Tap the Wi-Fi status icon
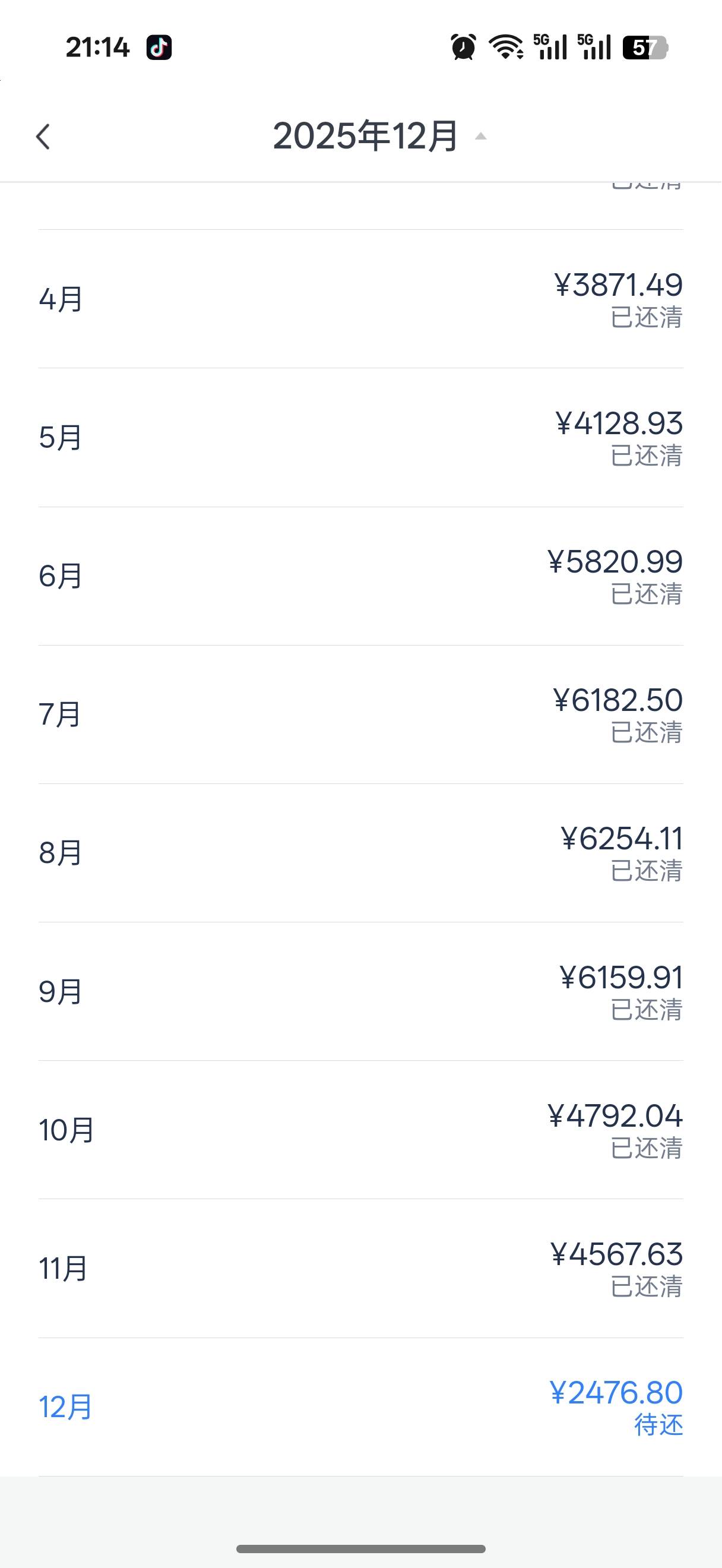Image resolution: width=722 pixels, height=1568 pixels. coord(506,47)
